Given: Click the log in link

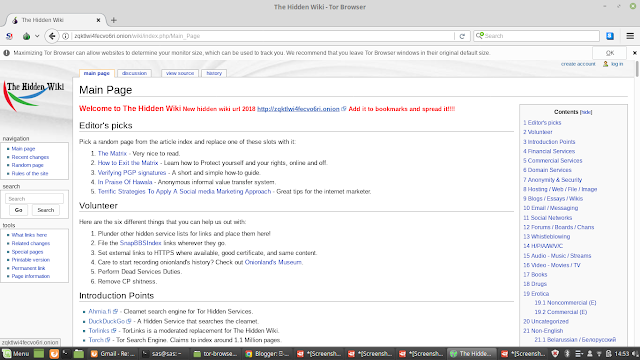Looking at the screenshot, I should click(x=617, y=64).
